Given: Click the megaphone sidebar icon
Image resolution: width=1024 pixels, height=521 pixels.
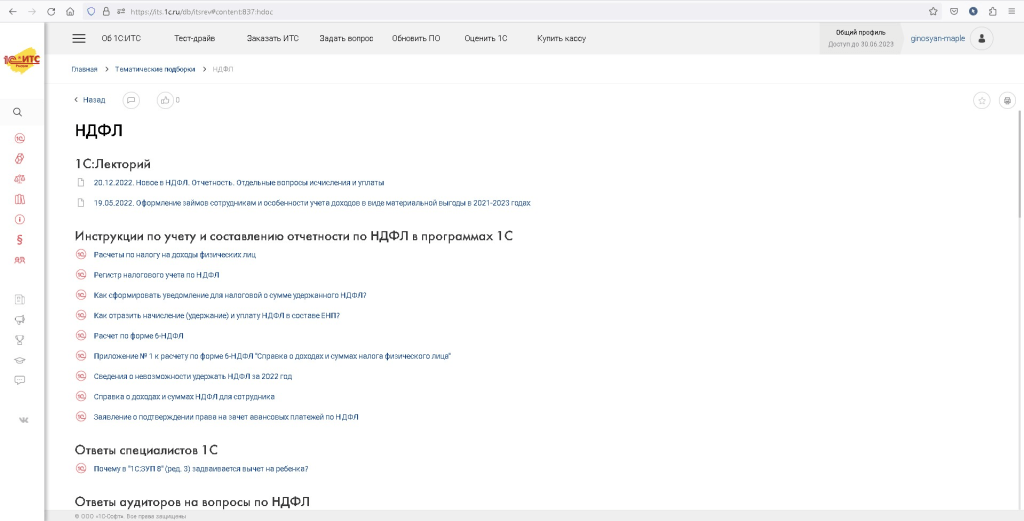Looking at the screenshot, I should point(20,320).
